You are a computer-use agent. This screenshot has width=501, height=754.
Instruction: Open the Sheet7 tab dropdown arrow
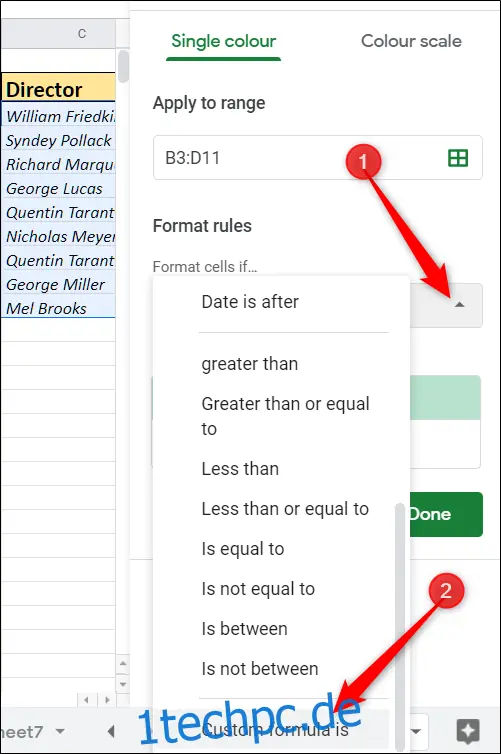(x=60, y=731)
